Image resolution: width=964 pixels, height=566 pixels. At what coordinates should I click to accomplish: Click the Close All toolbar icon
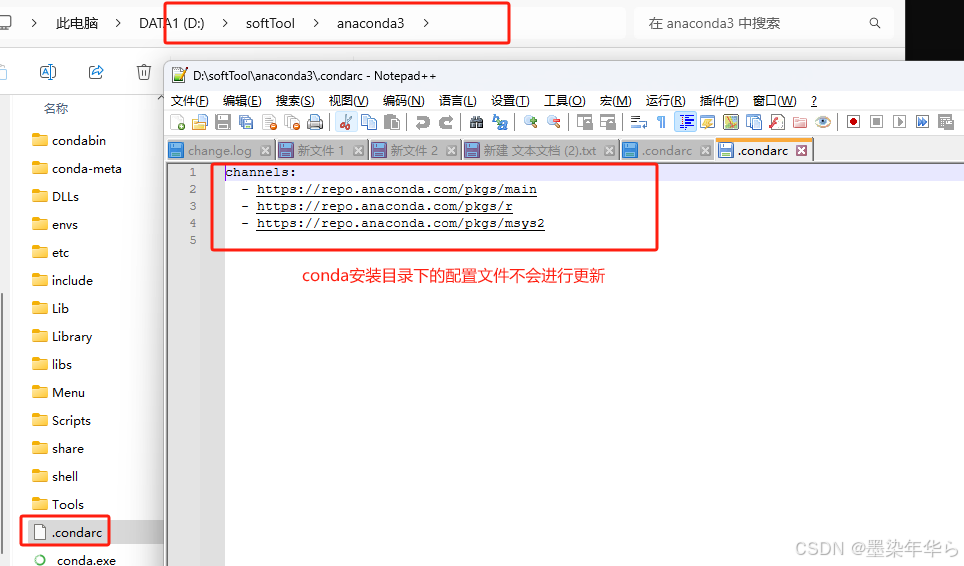tap(292, 122)
